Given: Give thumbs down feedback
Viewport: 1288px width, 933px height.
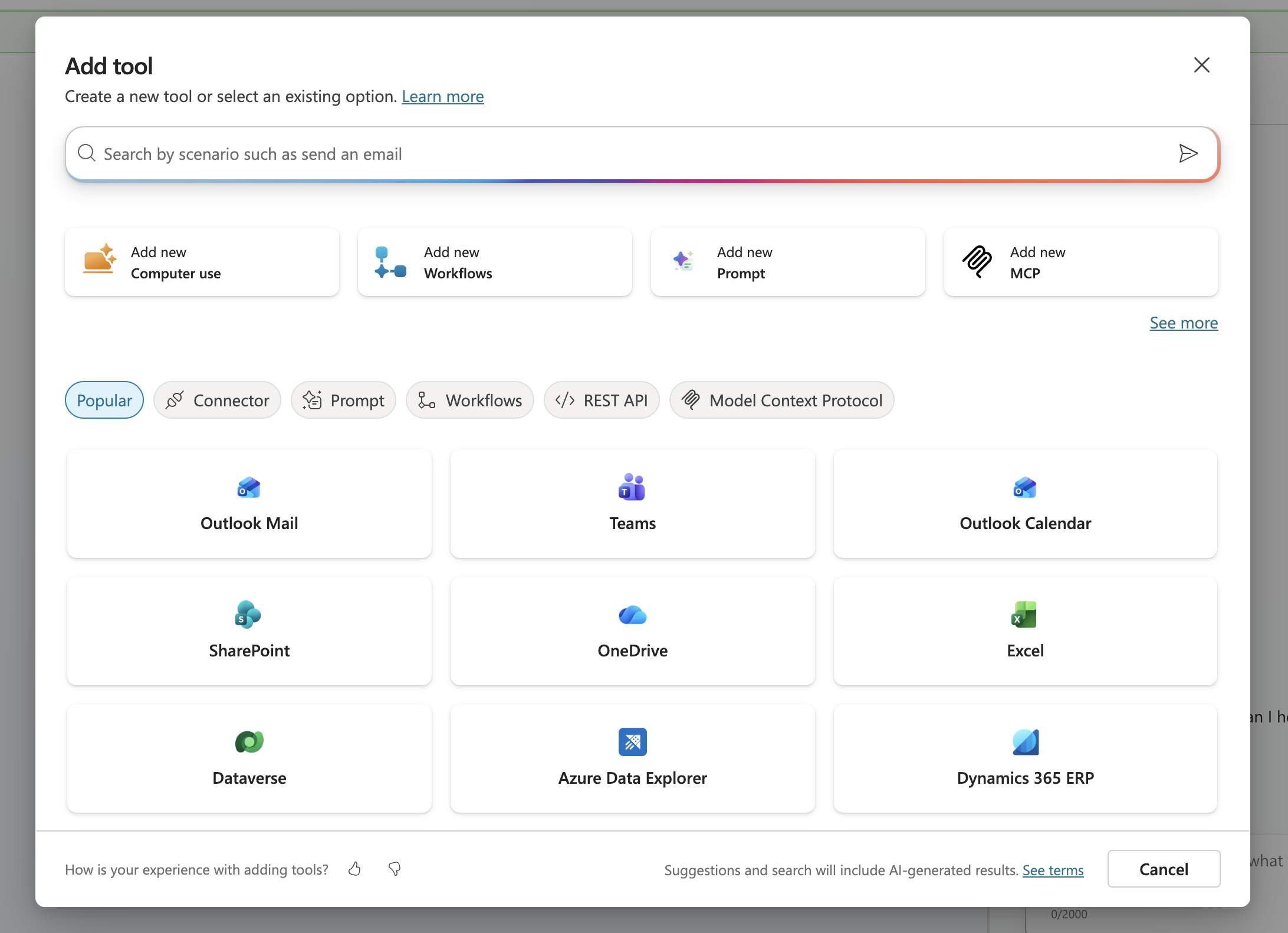Looking at the screenshot, I should [x=395, y=869].
